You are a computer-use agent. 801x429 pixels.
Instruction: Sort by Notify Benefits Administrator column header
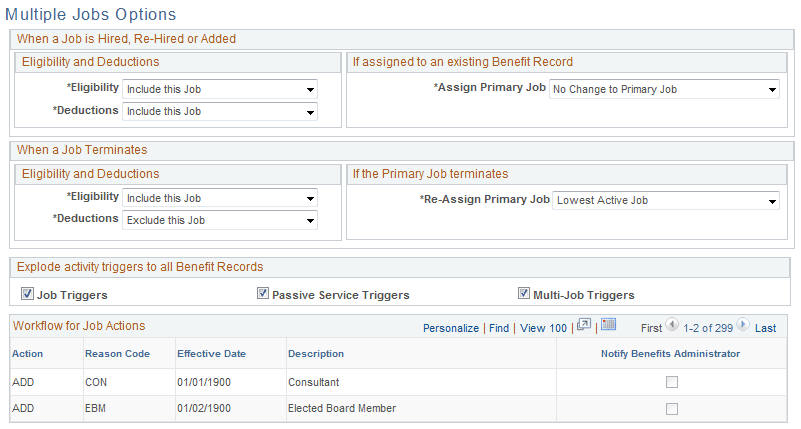pos(670,353)
